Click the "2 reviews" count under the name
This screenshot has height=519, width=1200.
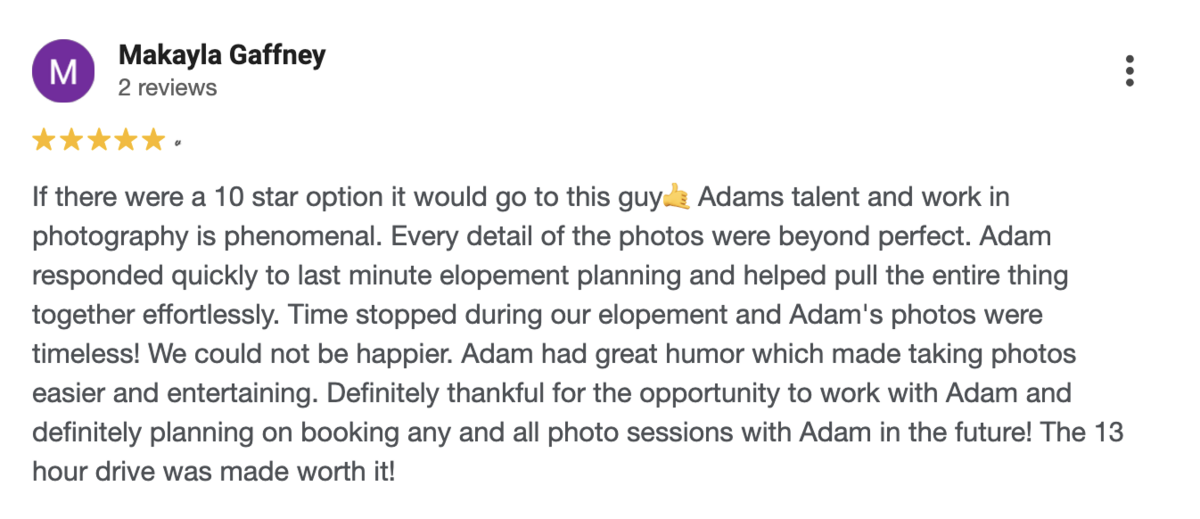167,88
